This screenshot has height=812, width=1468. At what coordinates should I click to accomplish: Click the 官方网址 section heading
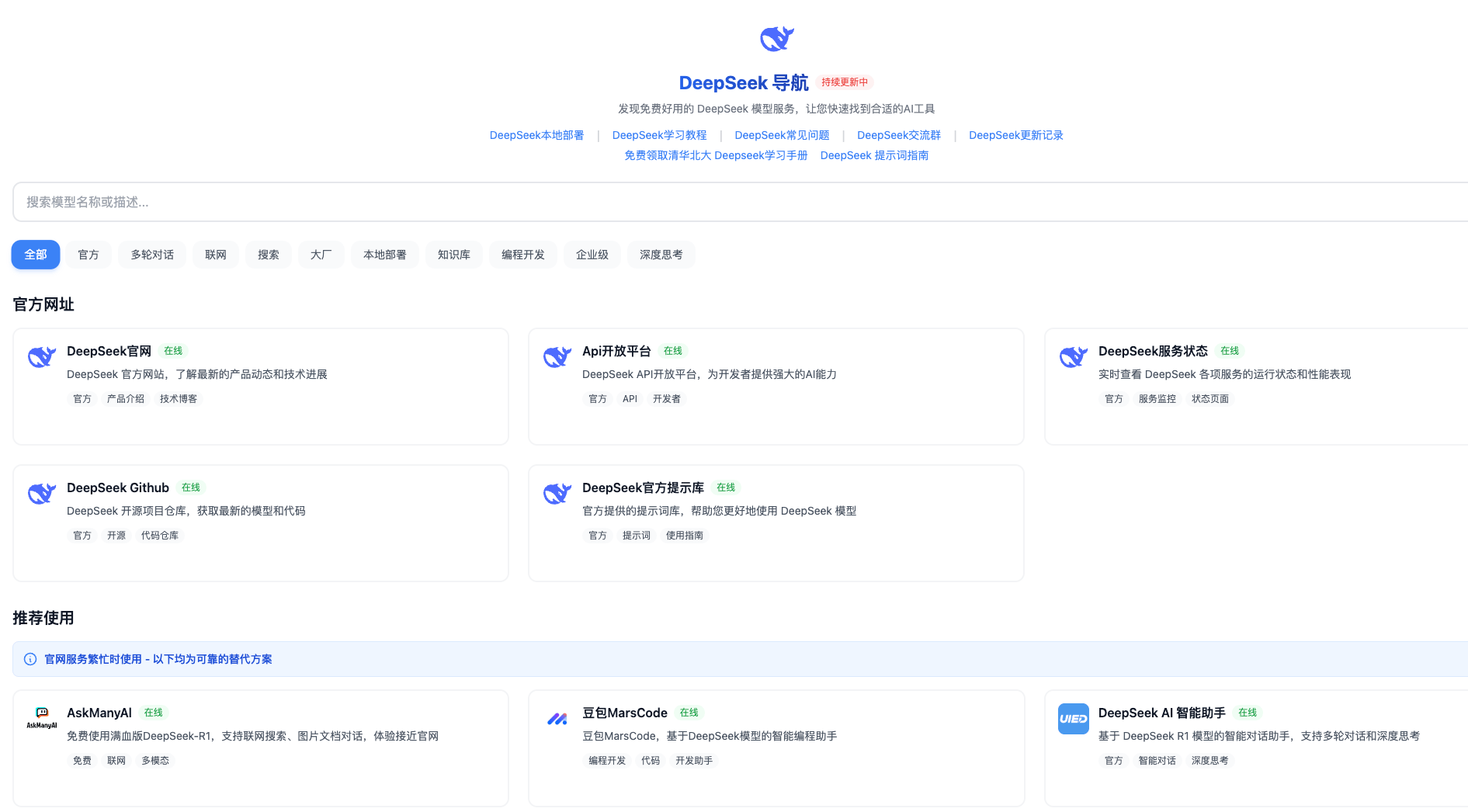(x=43, y=304)
